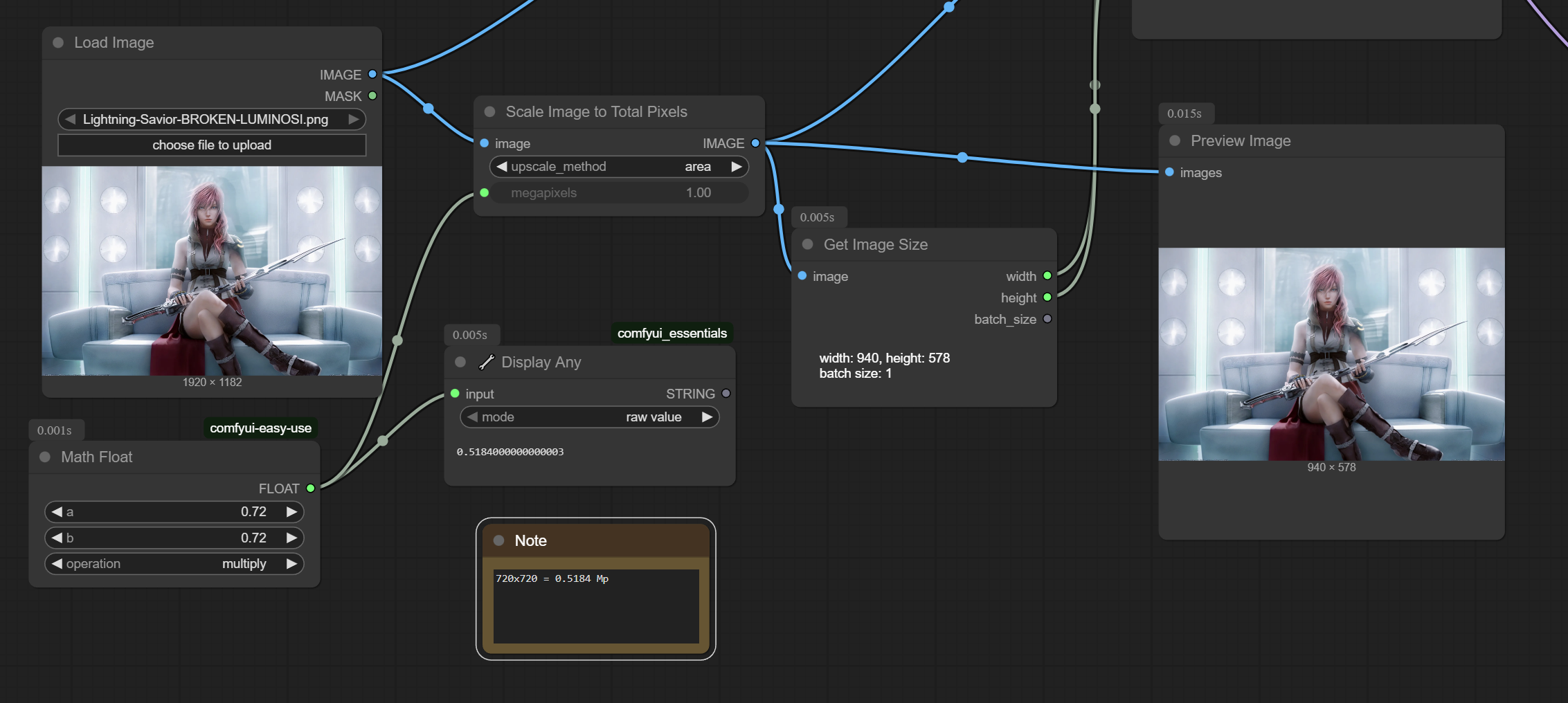Click the Scale Image 'image' input socket
Viewport: 1568px width, 703px height.
(x=485, y=143)
